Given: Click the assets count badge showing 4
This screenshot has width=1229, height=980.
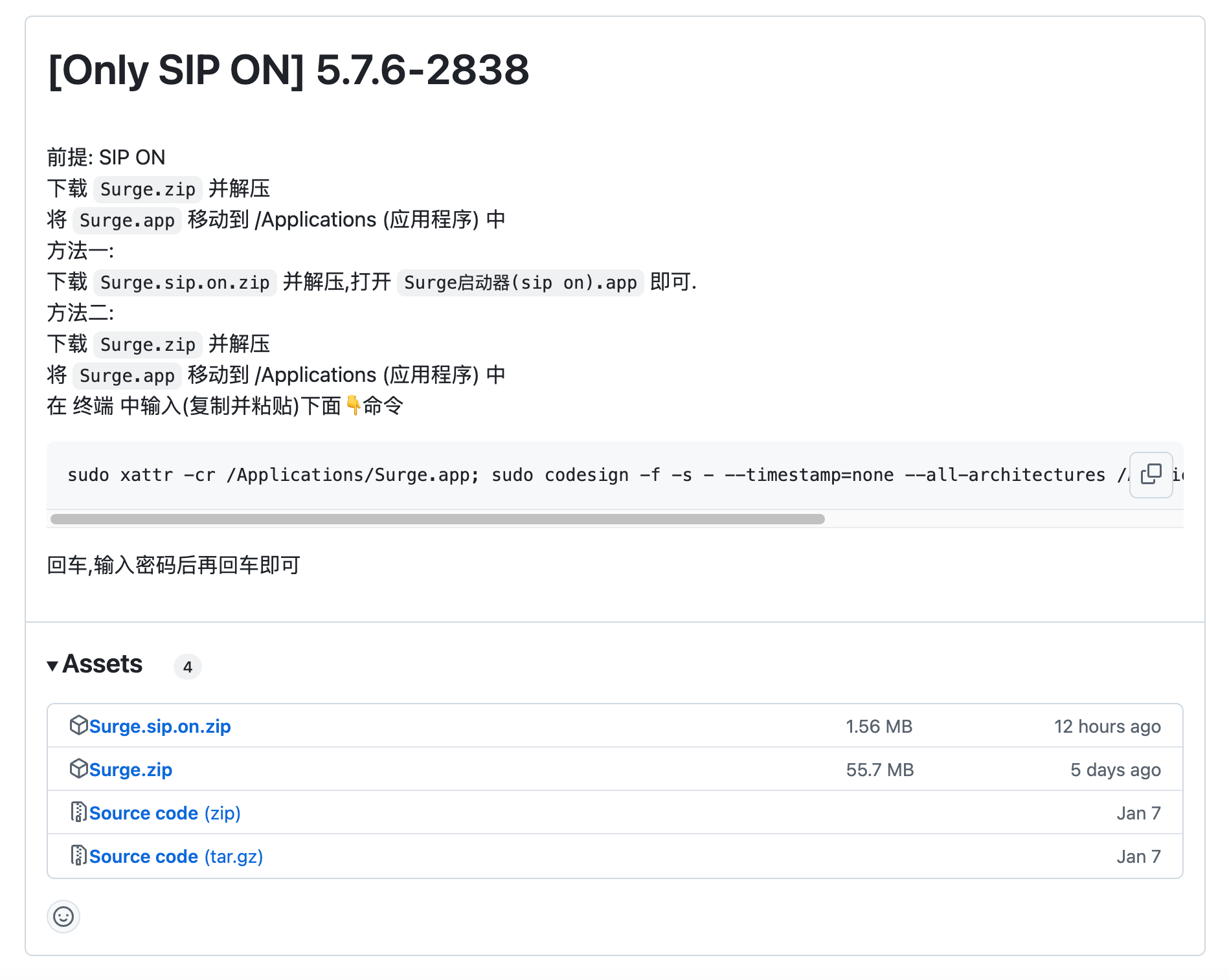Looking at the screenshot, I should point(188,667).
